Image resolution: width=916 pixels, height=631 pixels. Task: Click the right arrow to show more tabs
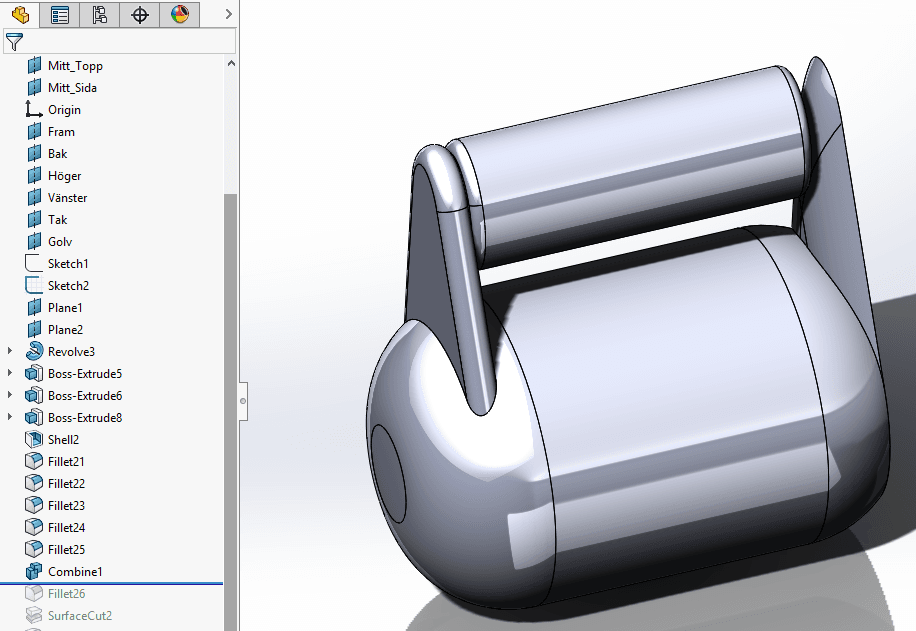click(x=229, y=14)
